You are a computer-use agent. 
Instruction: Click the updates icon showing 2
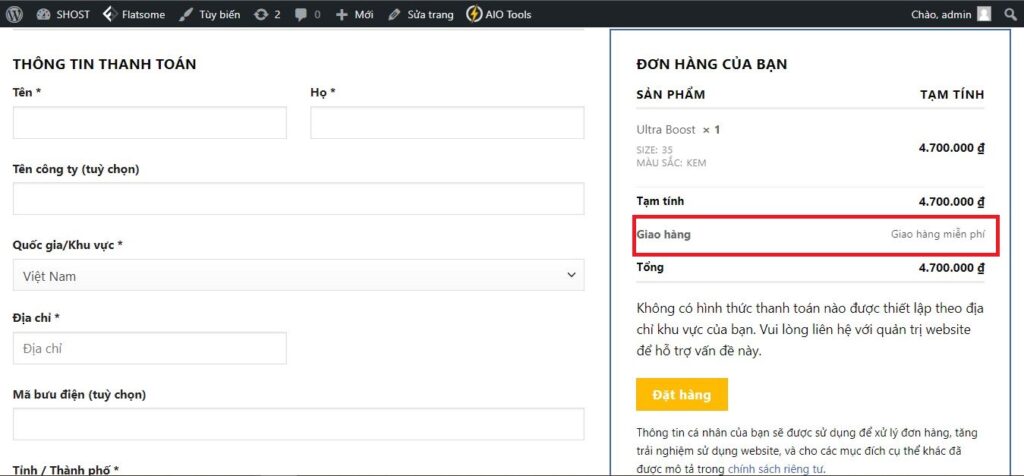tap(261, 15)
